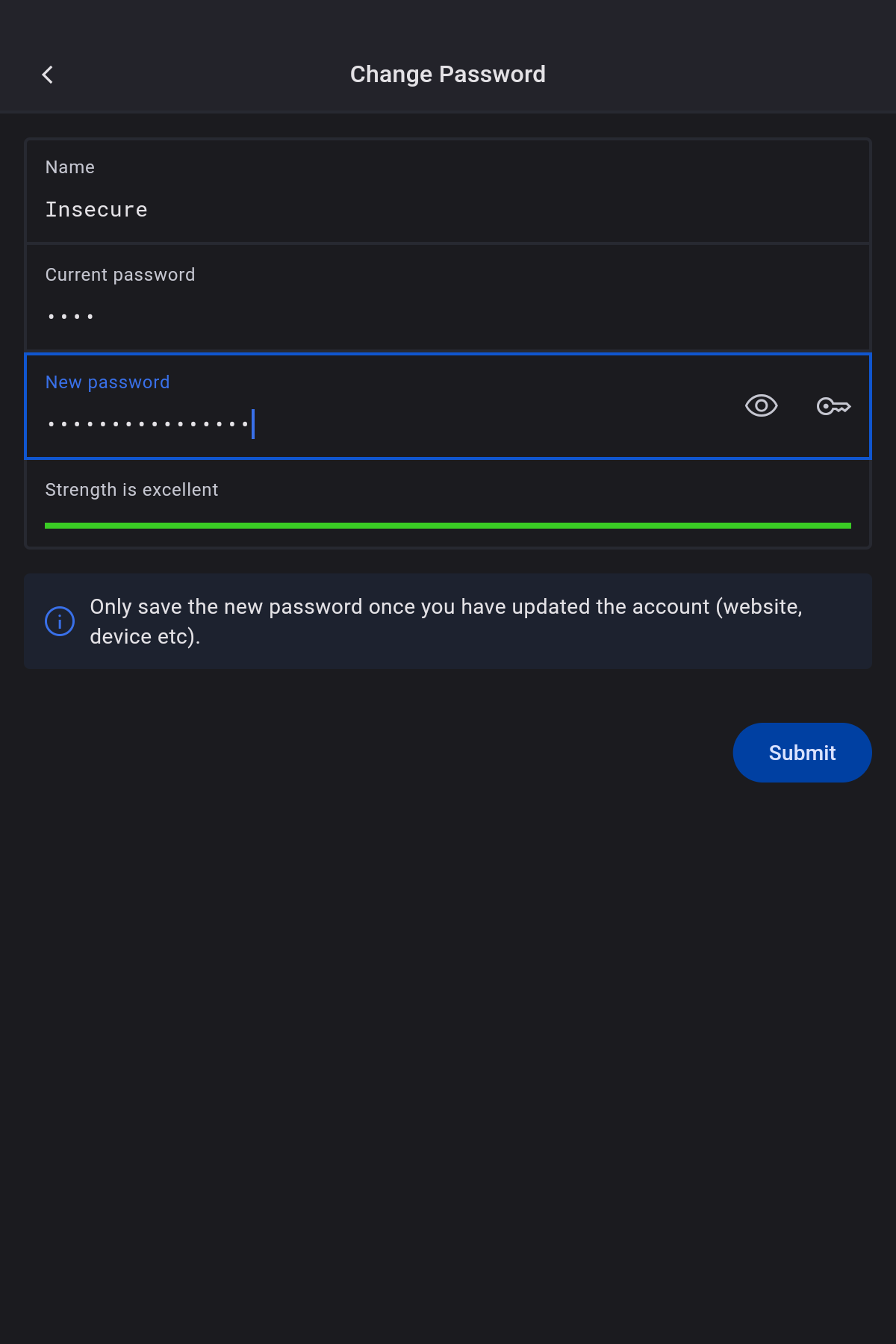Open the password generator key icon
Screen dimensions: 896x1344
coord(833,406)
